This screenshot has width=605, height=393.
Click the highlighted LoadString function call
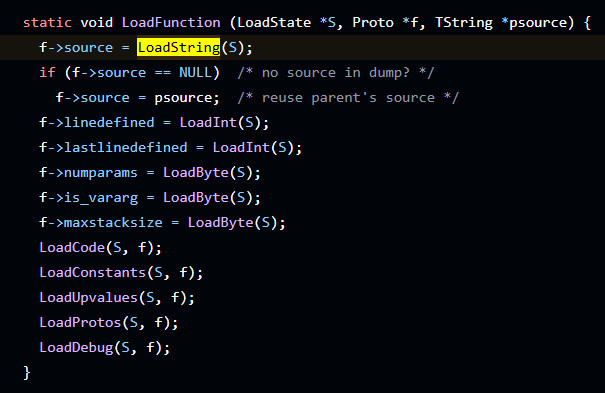click(x=179, y=47)
